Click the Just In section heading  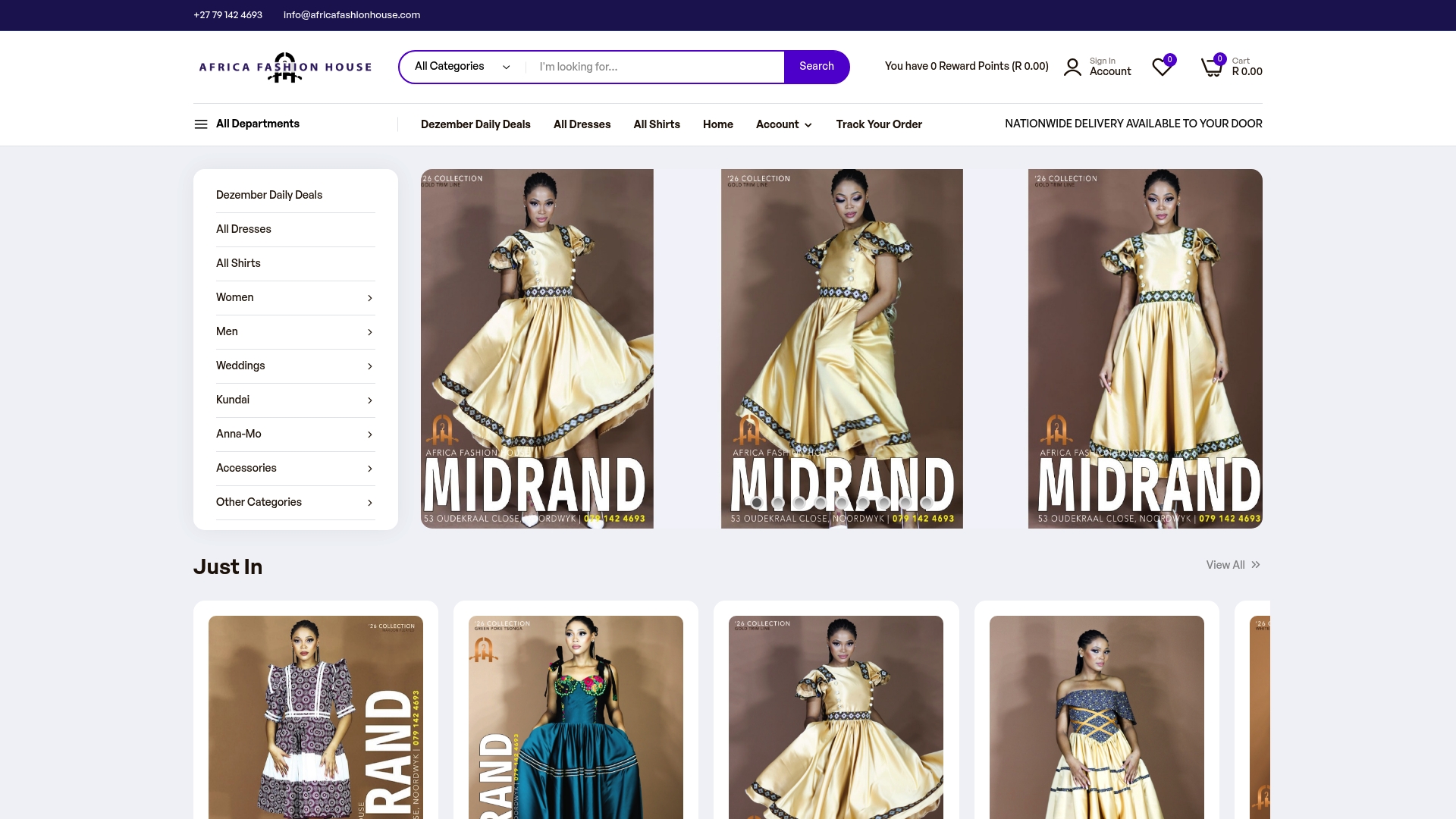pyautogui.click(x=227, y=566)
